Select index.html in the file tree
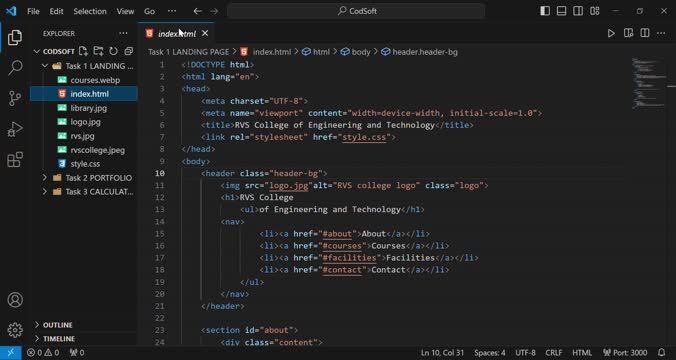Screen dimensions: 676x360 [84, 94]
